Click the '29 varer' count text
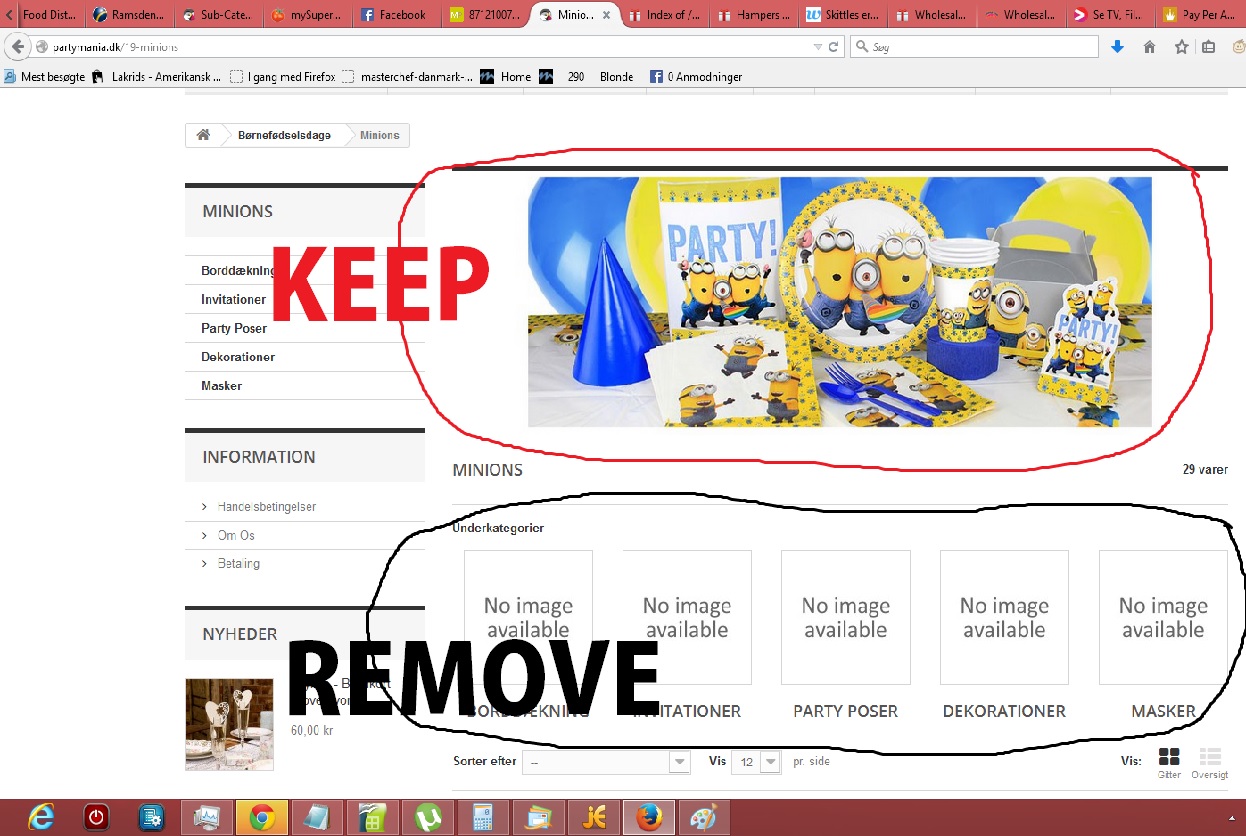 pyautogui.click(x=1204, y=469)
